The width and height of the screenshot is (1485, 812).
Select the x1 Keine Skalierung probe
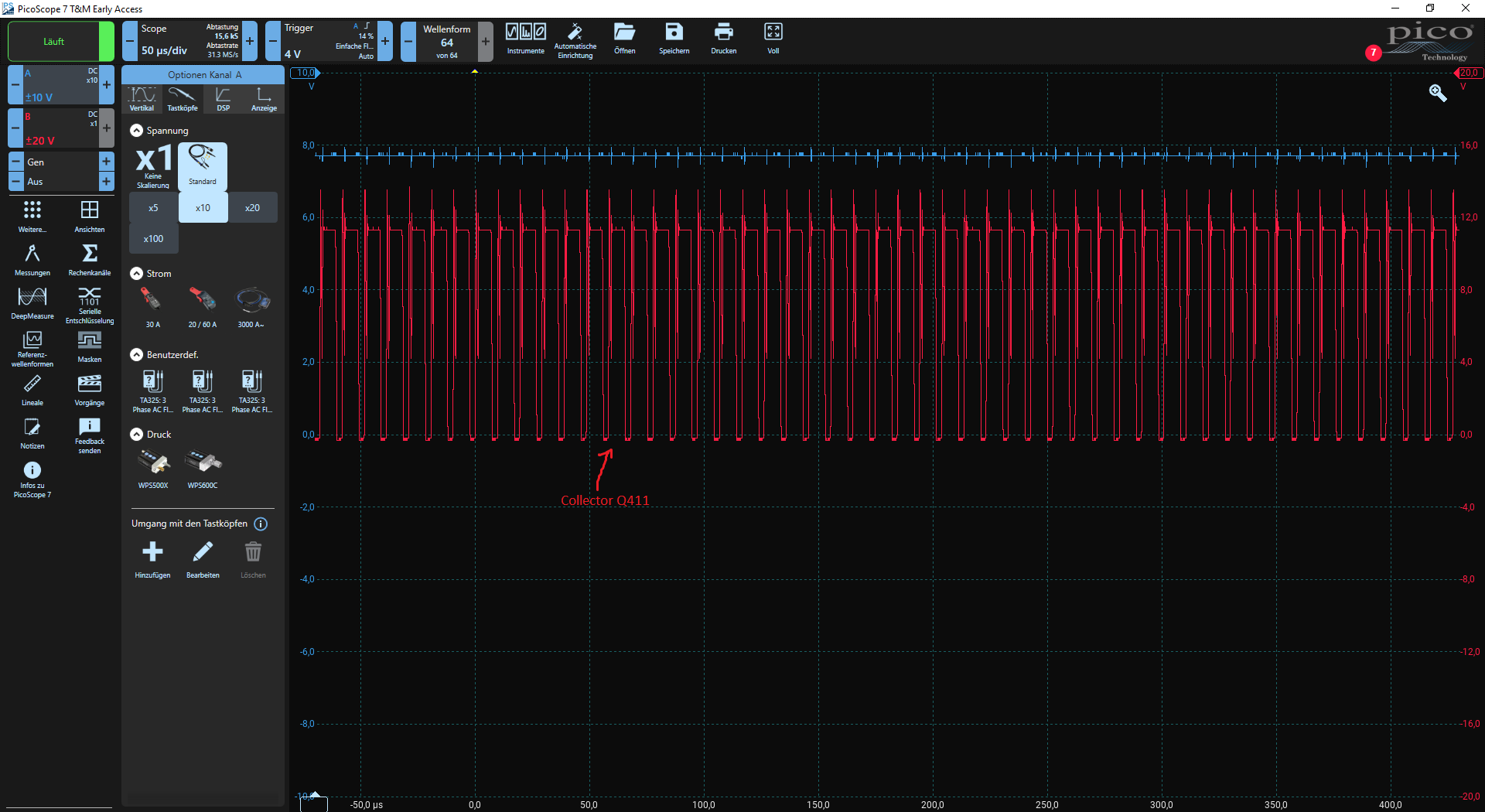[153, 166]
